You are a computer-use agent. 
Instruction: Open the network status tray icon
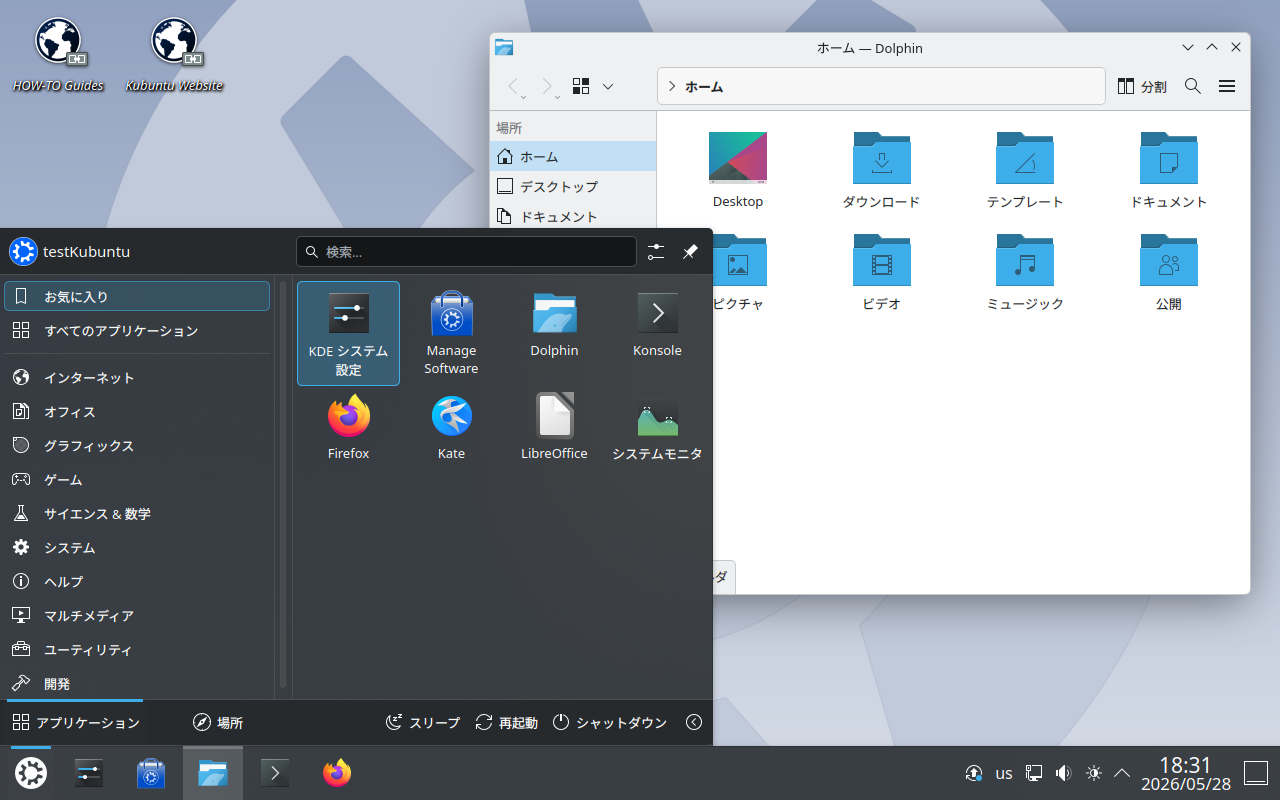[x=1034, y=773]
